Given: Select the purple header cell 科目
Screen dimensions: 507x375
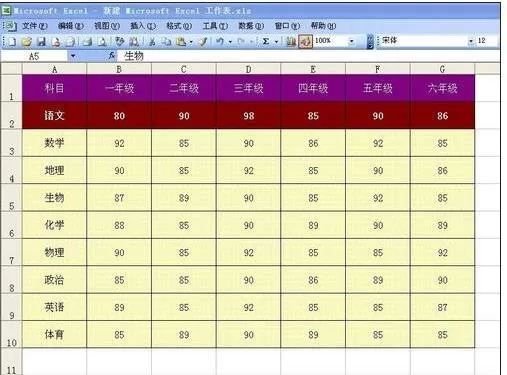Looking at the screenshot, I should point(54,88).
